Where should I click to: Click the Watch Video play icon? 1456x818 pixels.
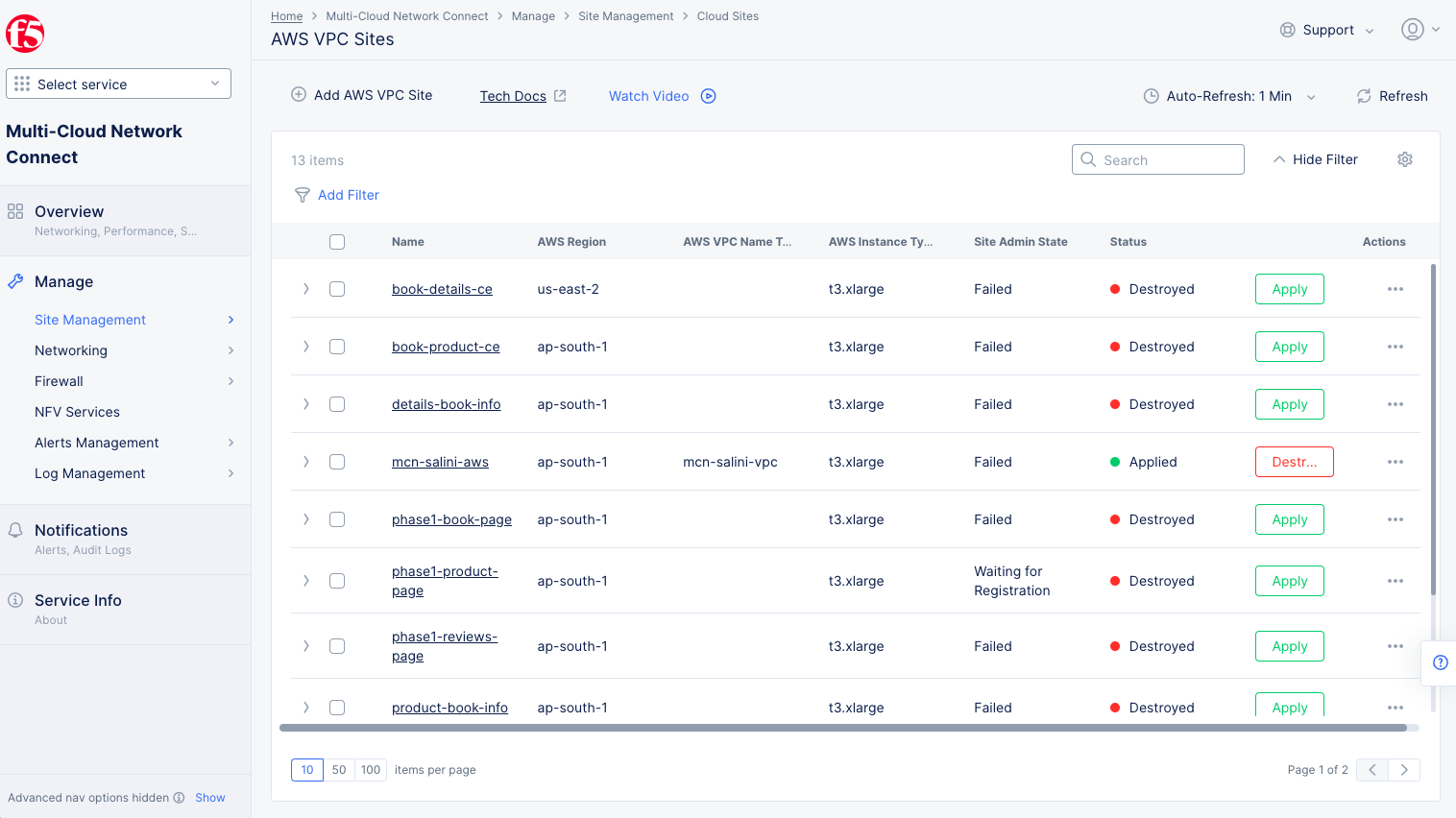[708, 96]
